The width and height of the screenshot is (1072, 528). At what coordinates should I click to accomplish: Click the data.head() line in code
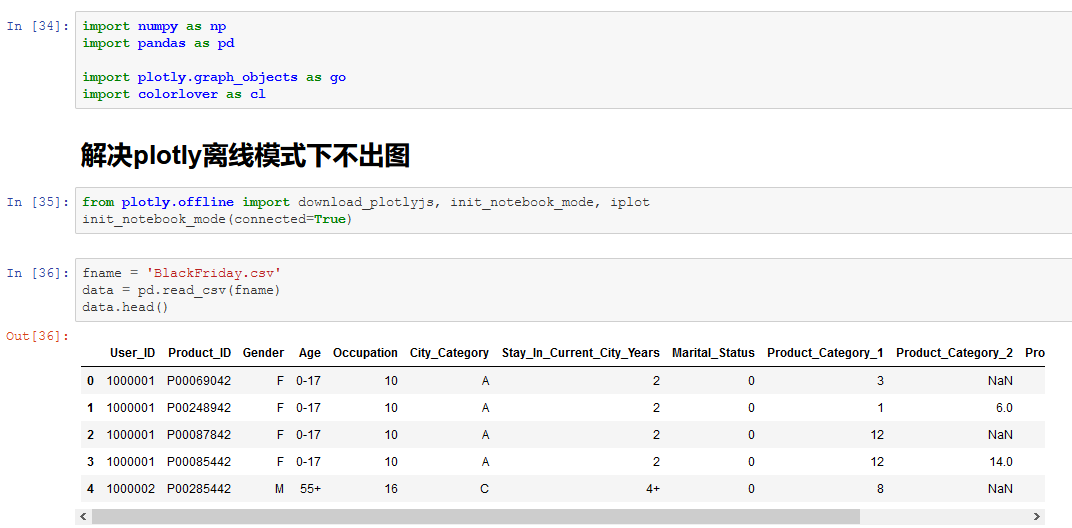(x=125, y=307)
